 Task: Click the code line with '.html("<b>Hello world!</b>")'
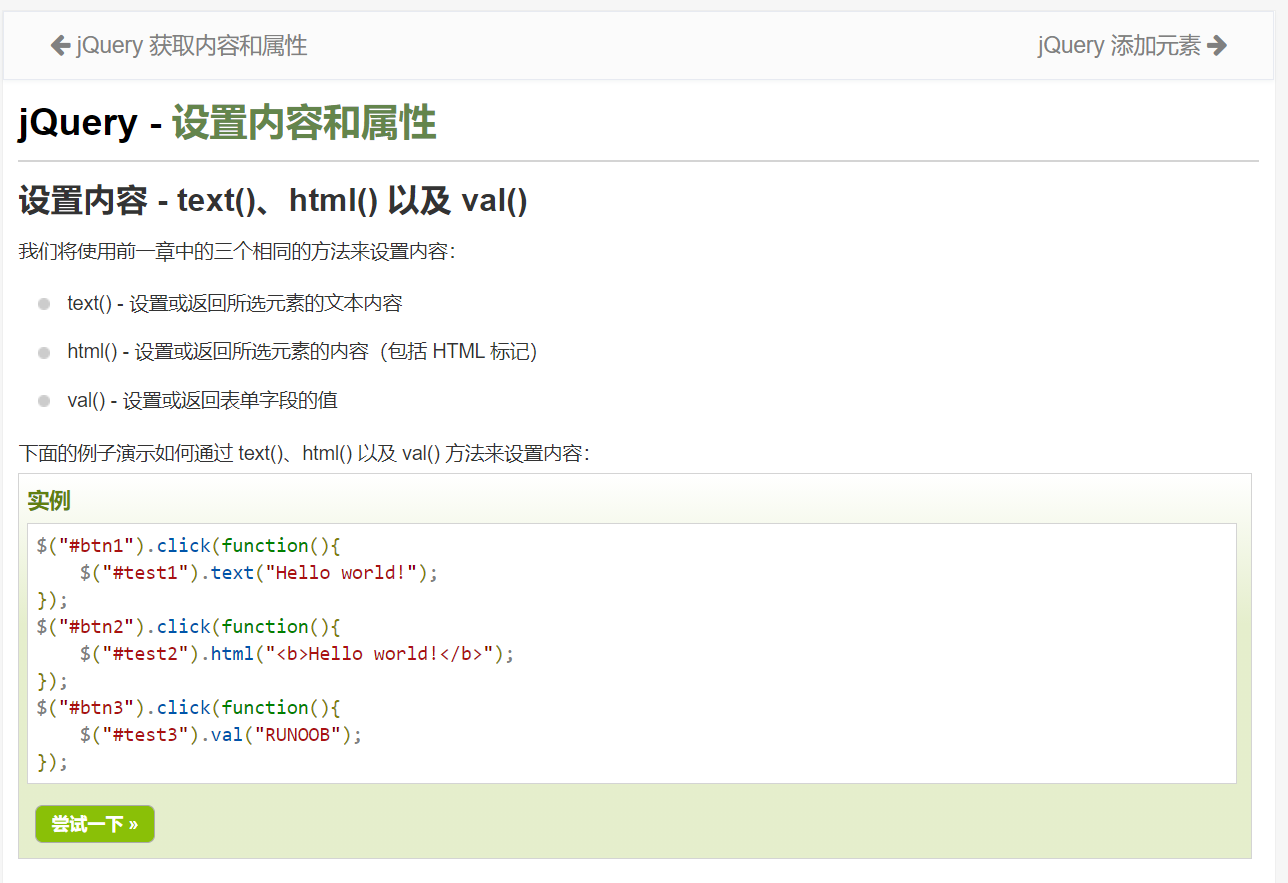click(297, 654)
